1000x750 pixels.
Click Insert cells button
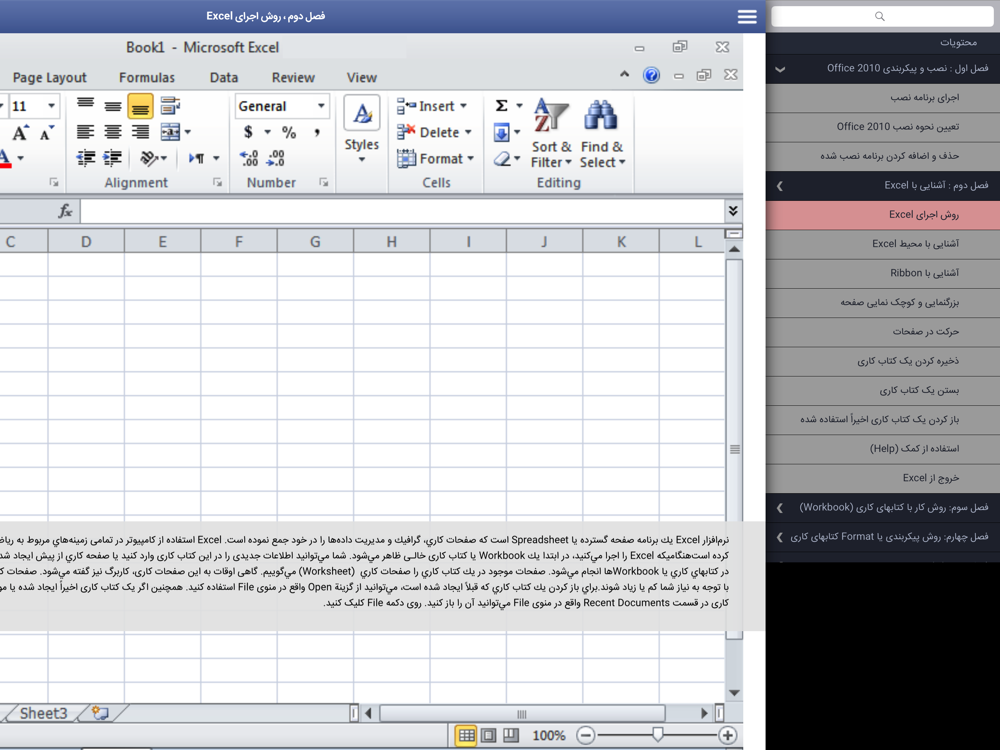[432, 106]
